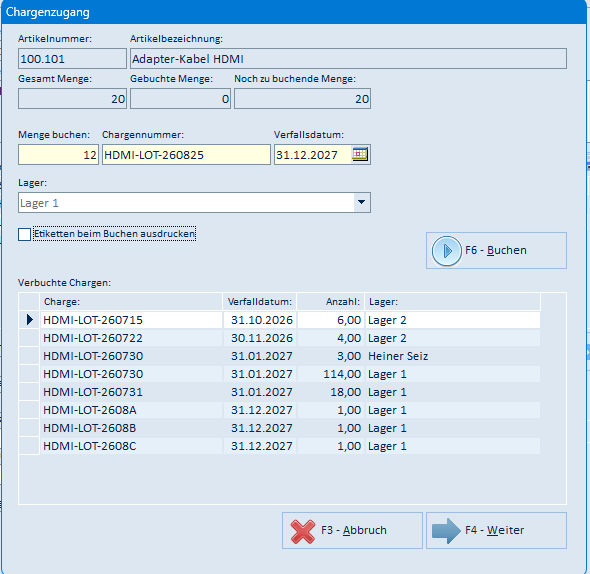The image size is (590, 574).
Task: Expand the Lager dropdown arrow
Action: tap(361, 202)
